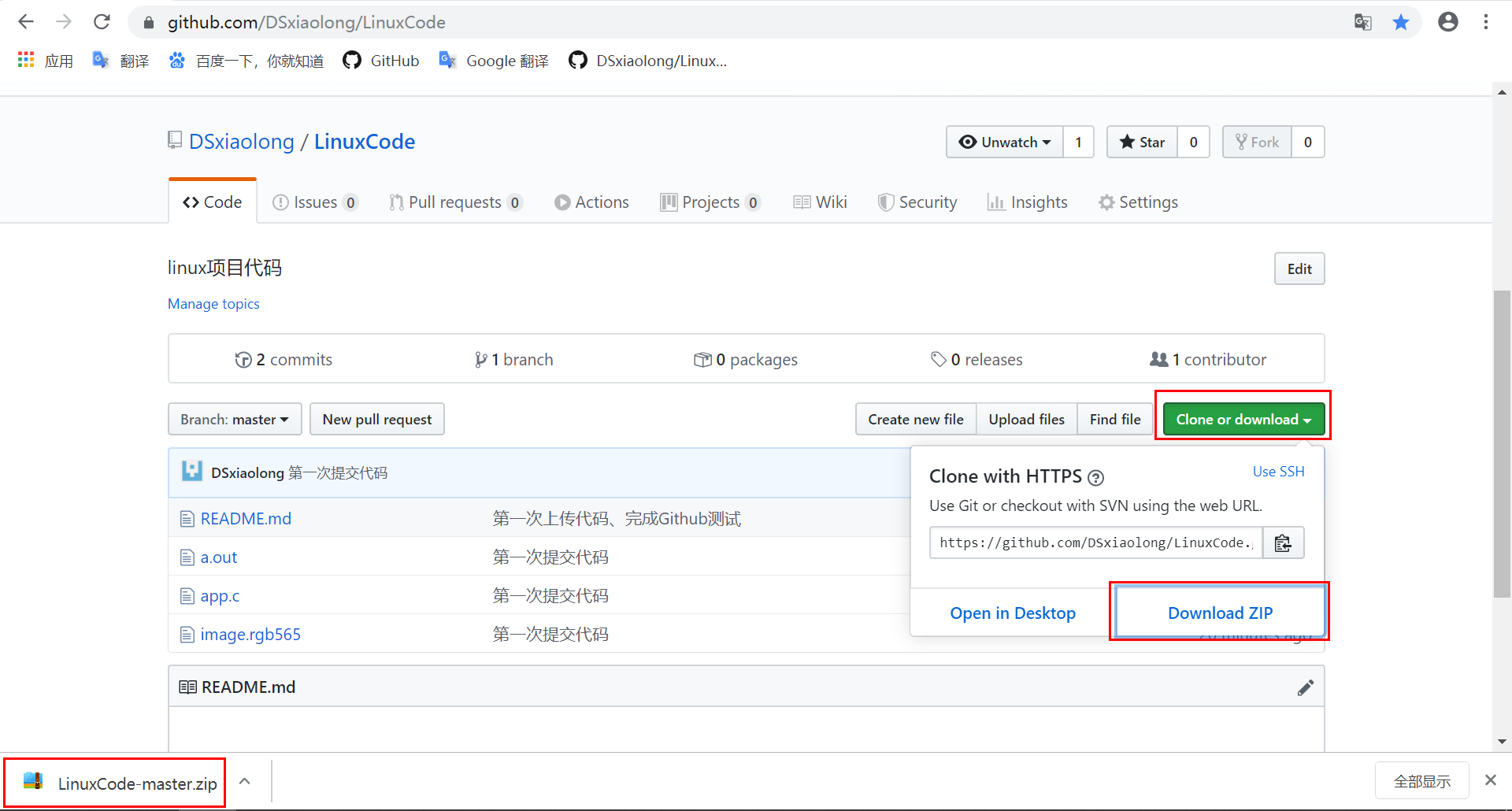Screen dimensions: 1512x811
Task: Open the image.rgb565 file
Action: [x=250, y=635]
